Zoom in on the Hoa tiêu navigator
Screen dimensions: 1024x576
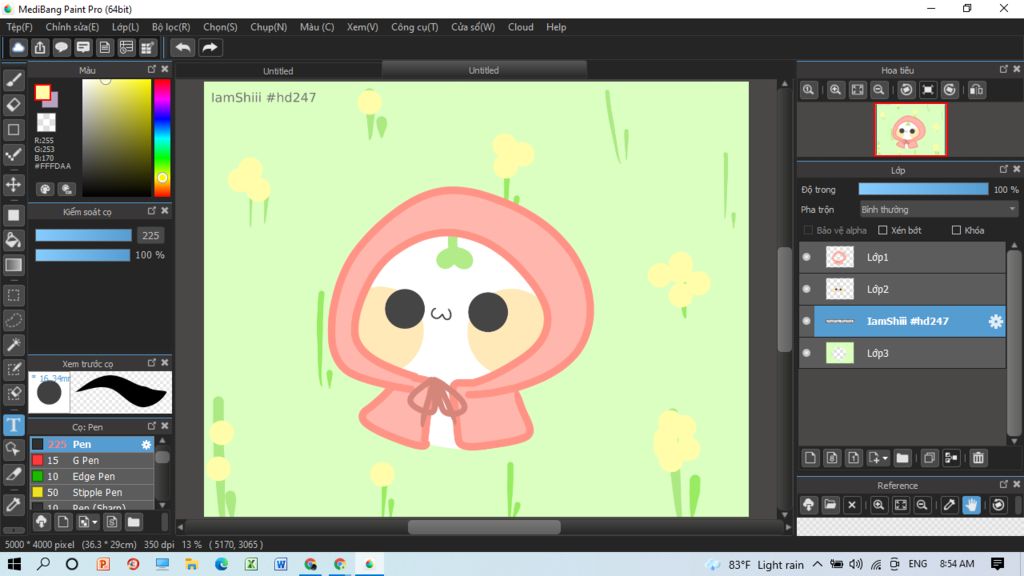[835, 90]
